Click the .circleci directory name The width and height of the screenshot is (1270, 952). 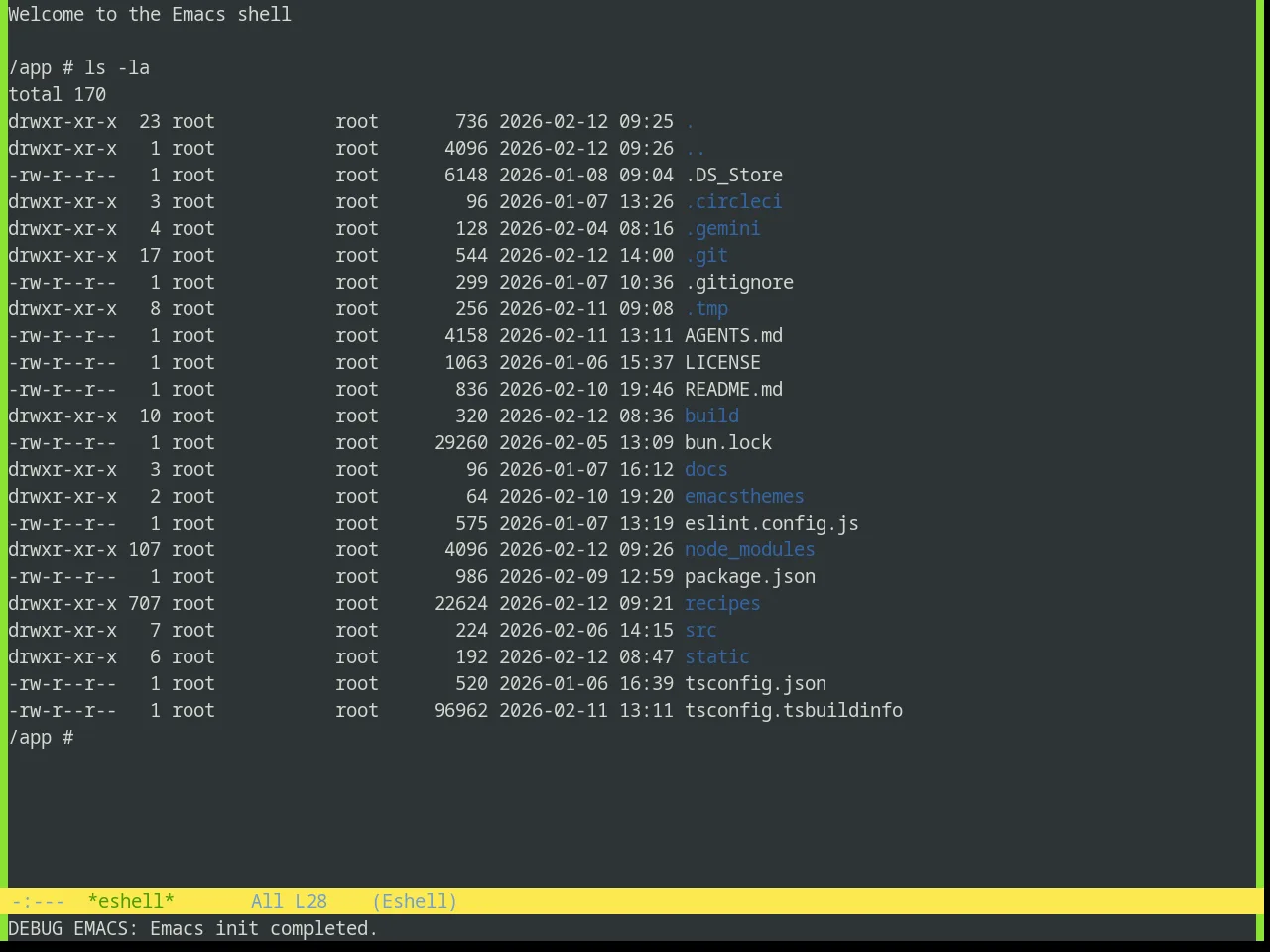pos(733,202)
